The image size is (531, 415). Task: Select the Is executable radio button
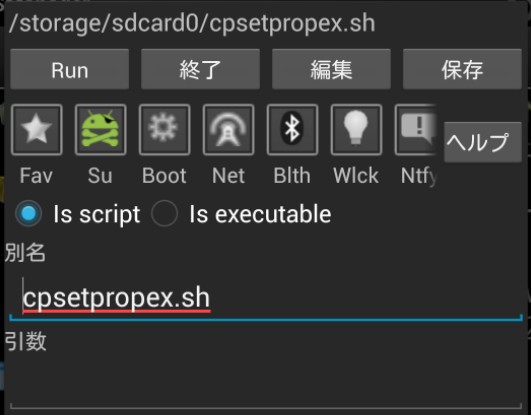coord(164,214)
